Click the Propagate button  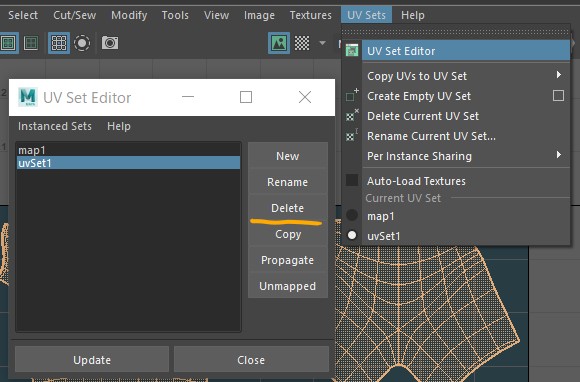pyautogui.click(x=287, y=260)
